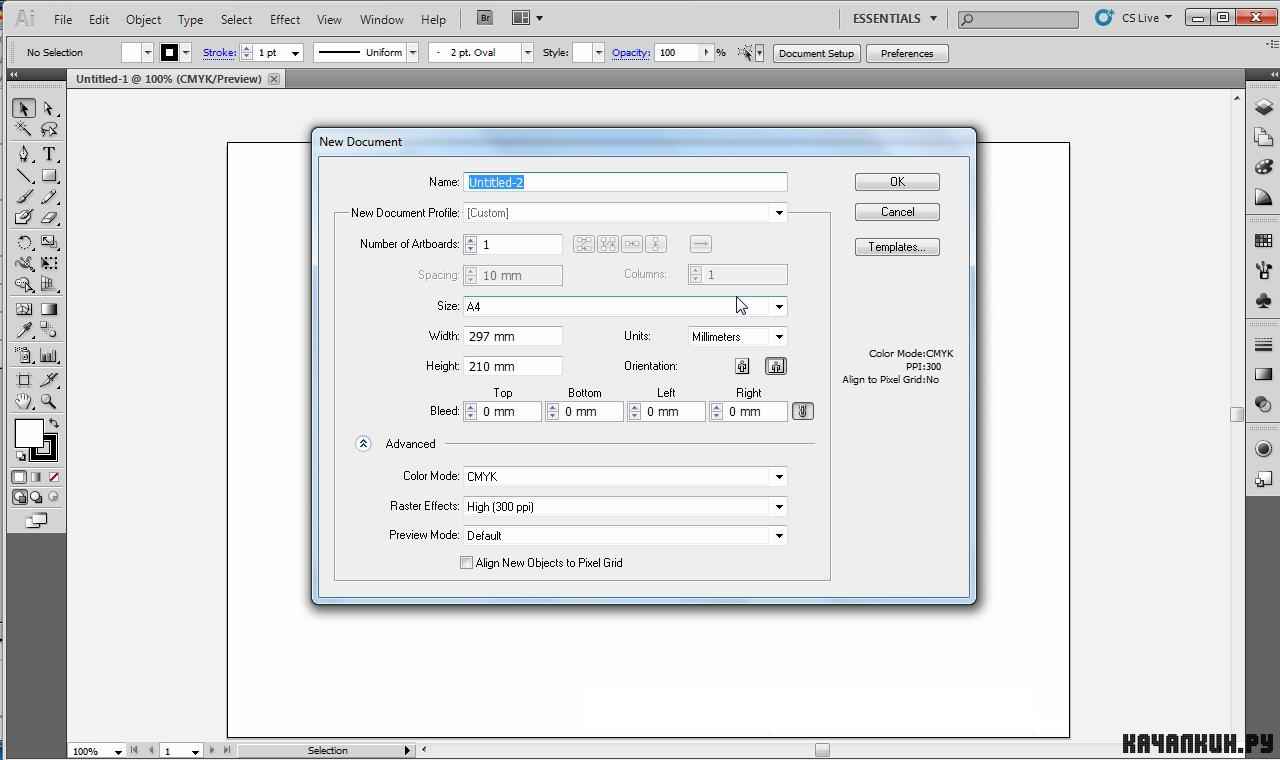
Task: Click the Document Setup button
Action: (x=816, y=53)
